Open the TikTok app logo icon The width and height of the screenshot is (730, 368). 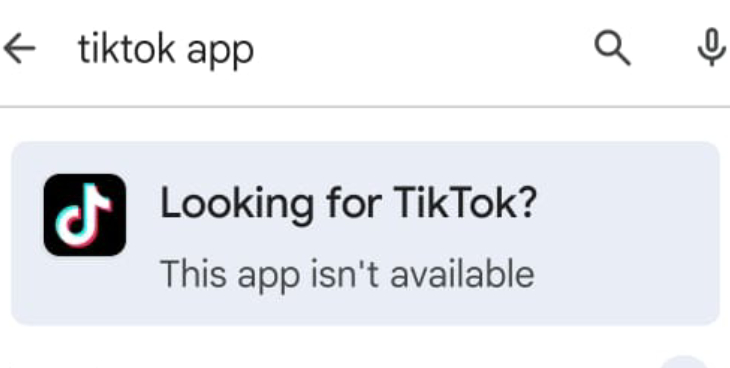[84, 215]
